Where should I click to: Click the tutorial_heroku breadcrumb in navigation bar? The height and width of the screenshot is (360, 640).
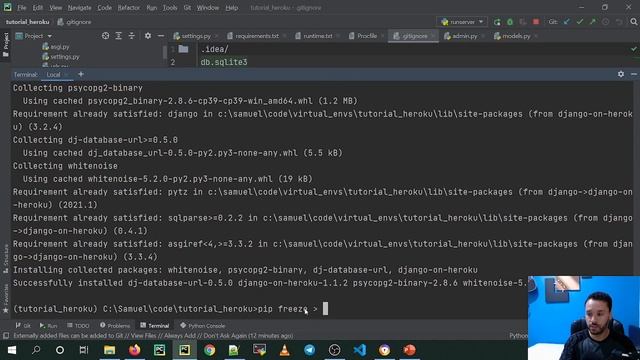pyautogui.click(x=27, y=22)
